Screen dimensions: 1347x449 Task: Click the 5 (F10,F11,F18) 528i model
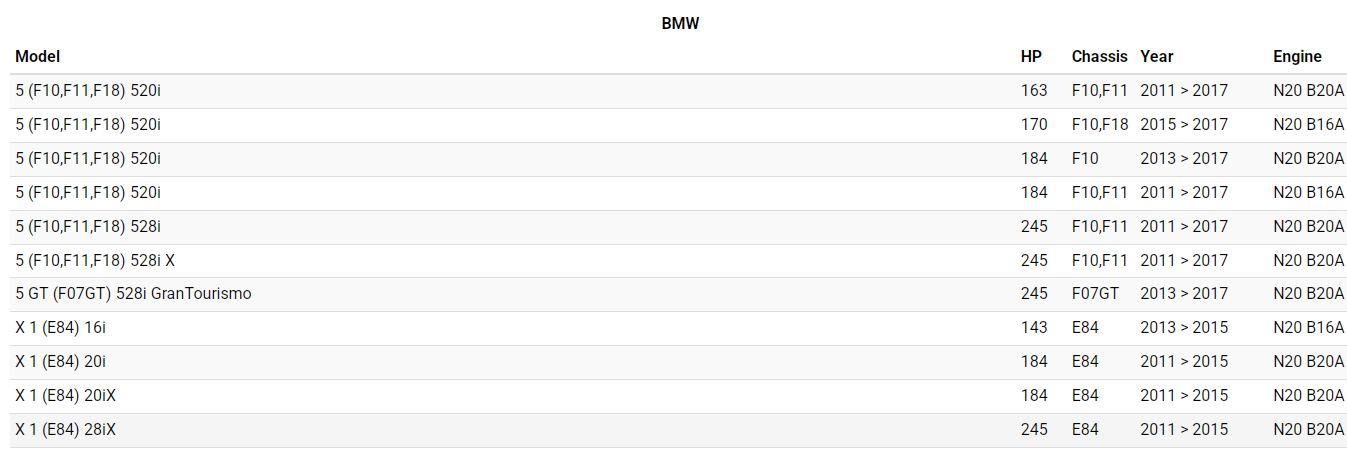pos(88,227)
